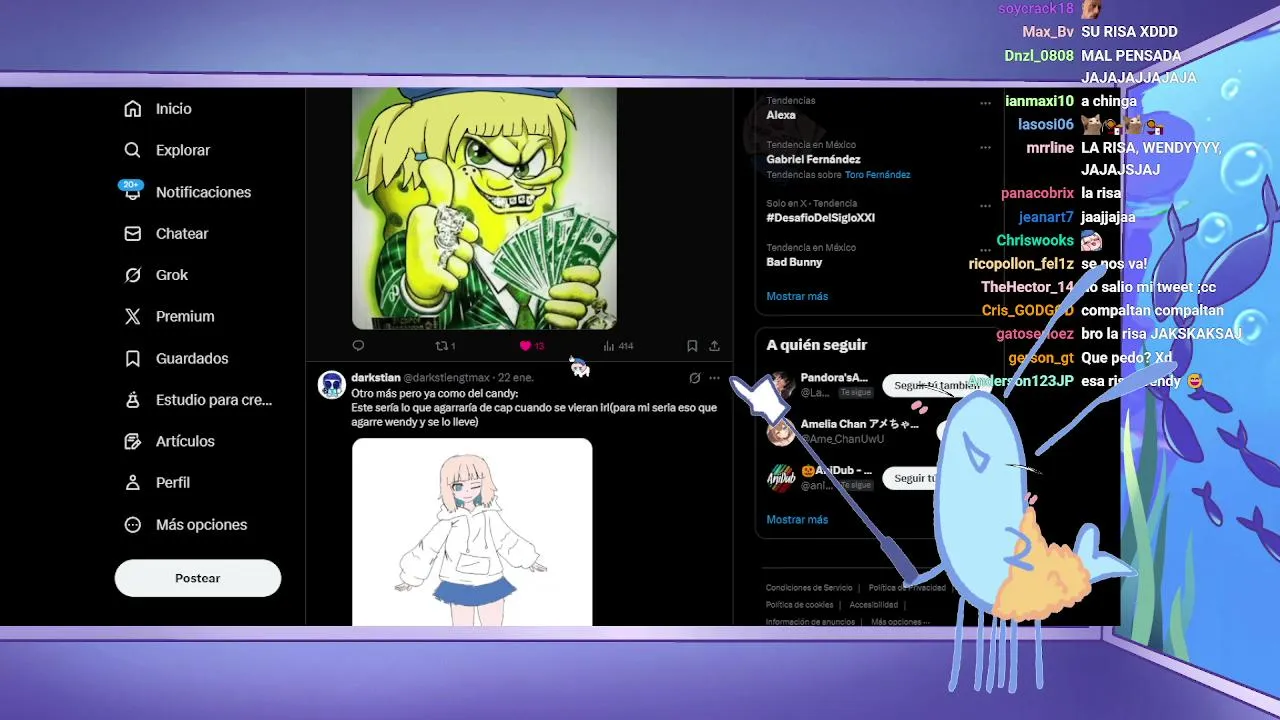This screenshot has width=1280, height=720.
Task: Open Notificaciones bell icon with 20+ badge
Action: tap(132, 191)
